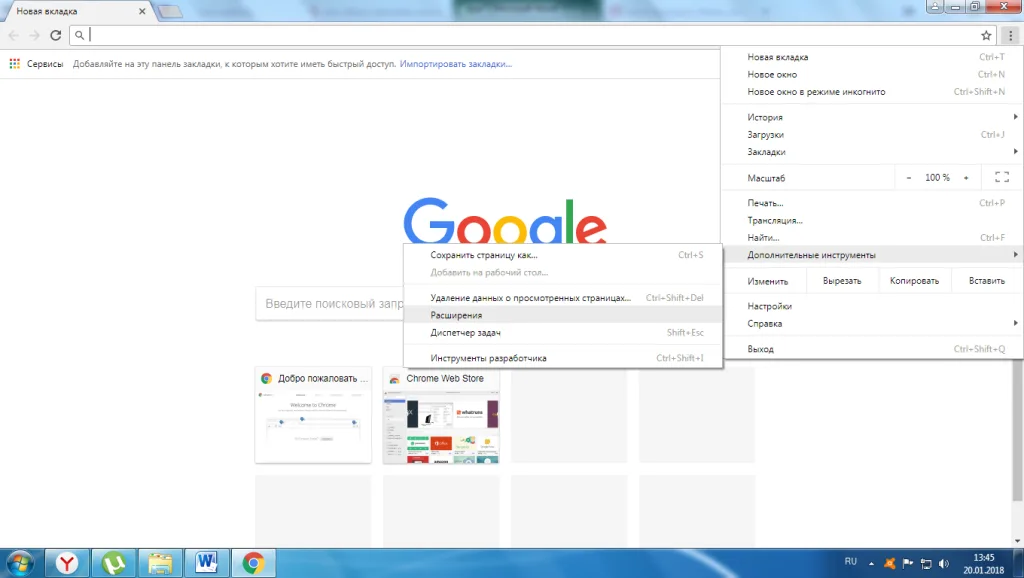Click the Windows Start orb
Viewport: 1024px width, 578px height.
point(20,563)
